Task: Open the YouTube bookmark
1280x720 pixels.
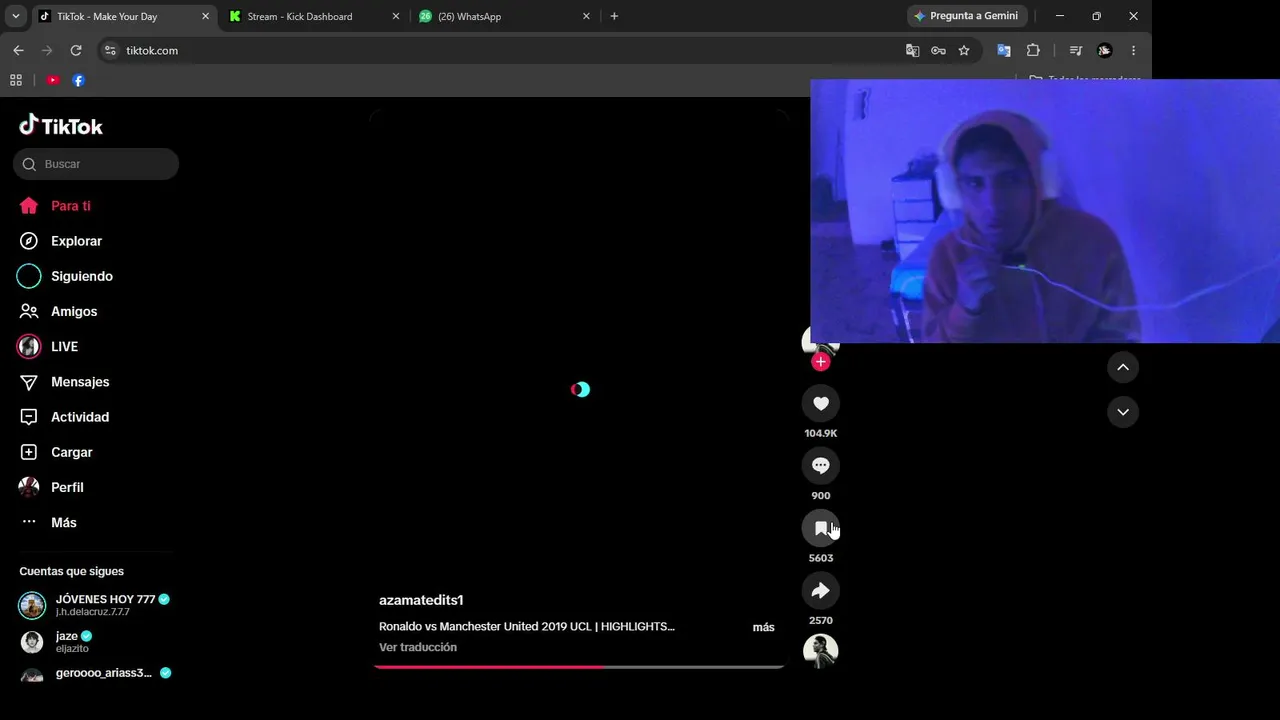Action: click(53, 80)
